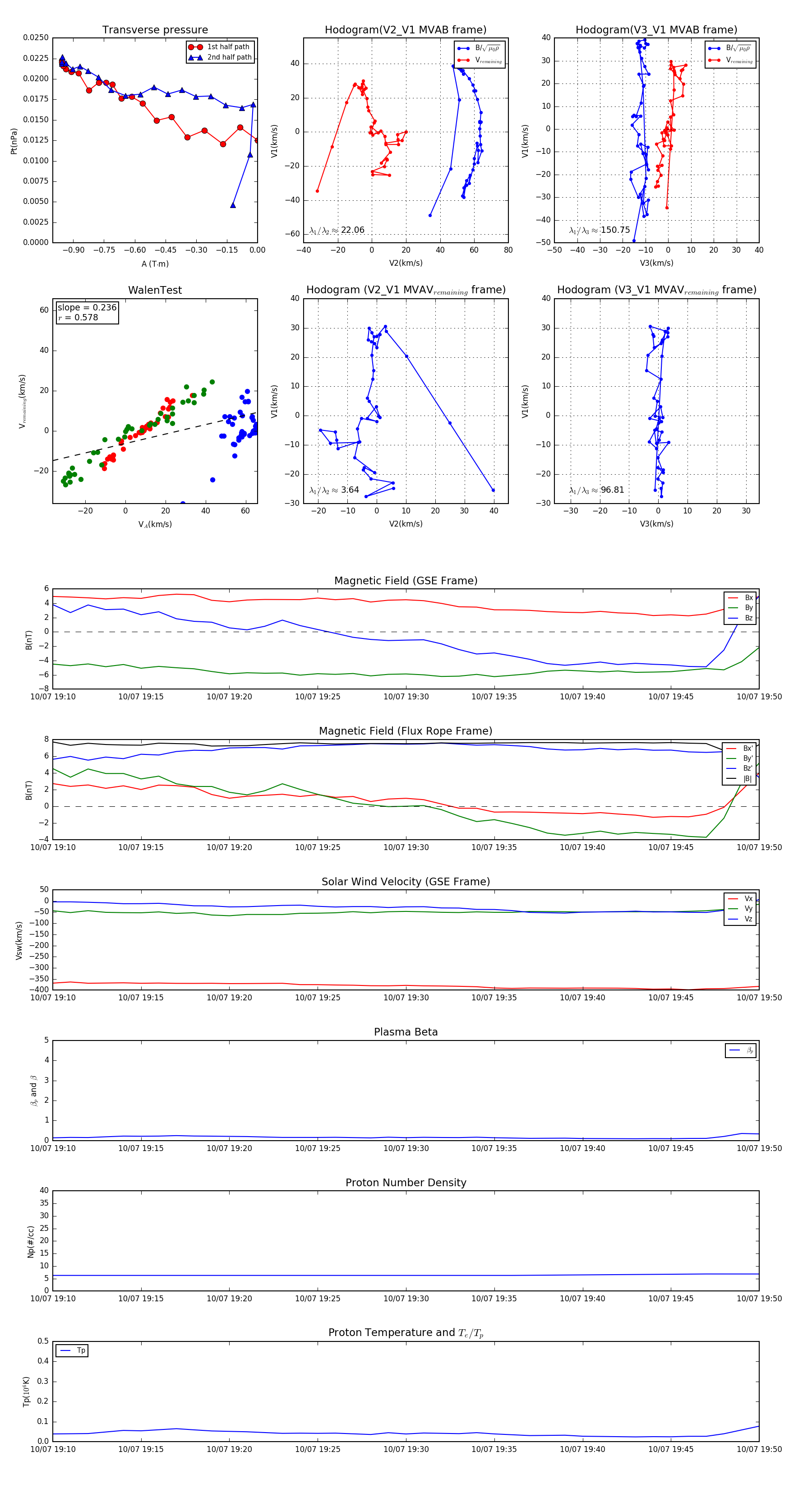Click 'By' legend entry in GSE magnetic plot

(740, 607)
